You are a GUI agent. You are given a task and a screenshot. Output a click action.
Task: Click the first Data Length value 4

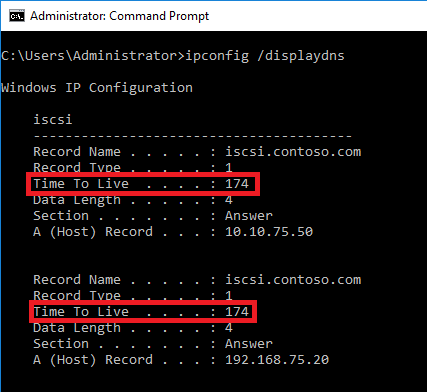[x=229, y=200]
